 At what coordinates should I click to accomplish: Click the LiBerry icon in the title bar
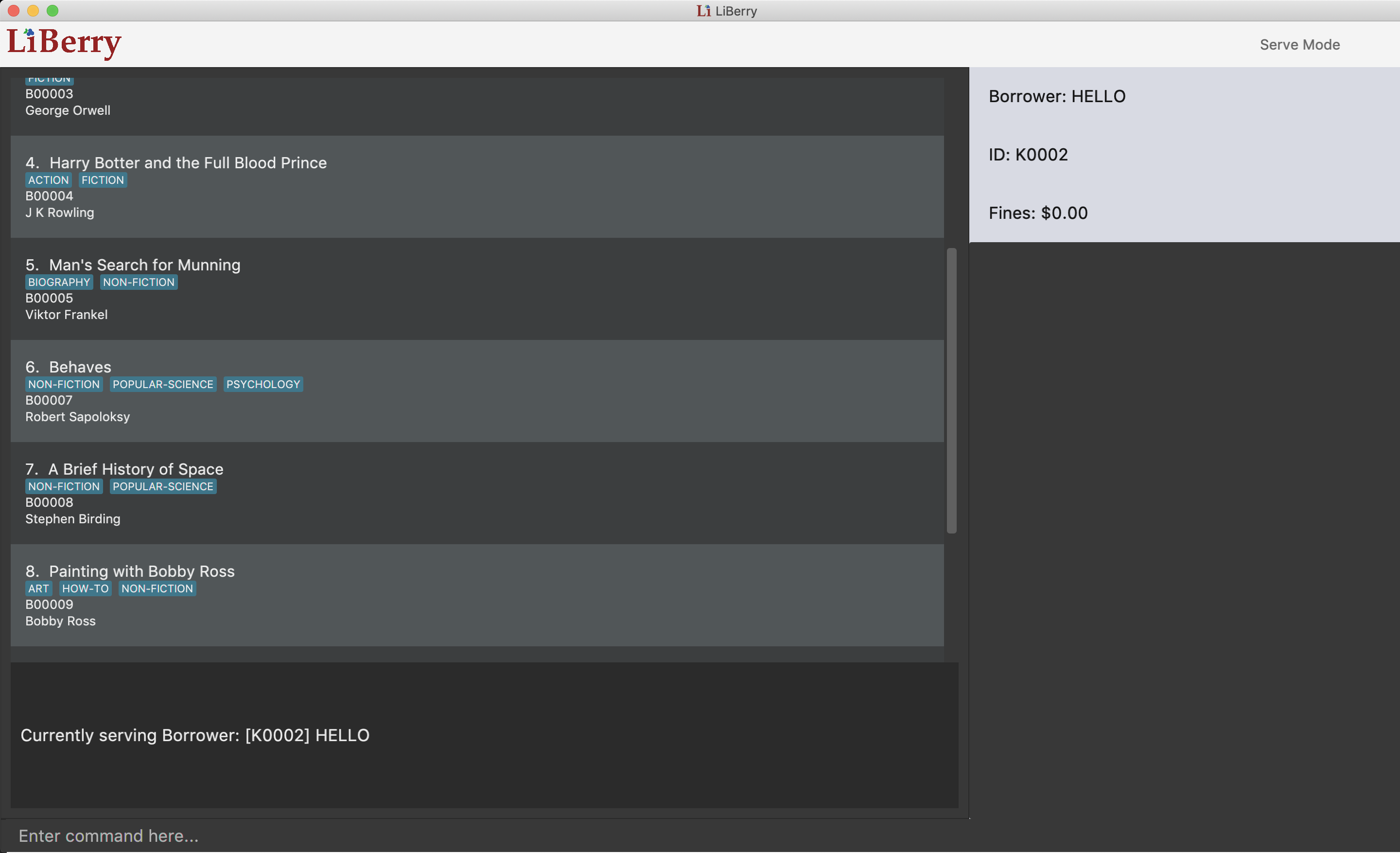point(703,11)
